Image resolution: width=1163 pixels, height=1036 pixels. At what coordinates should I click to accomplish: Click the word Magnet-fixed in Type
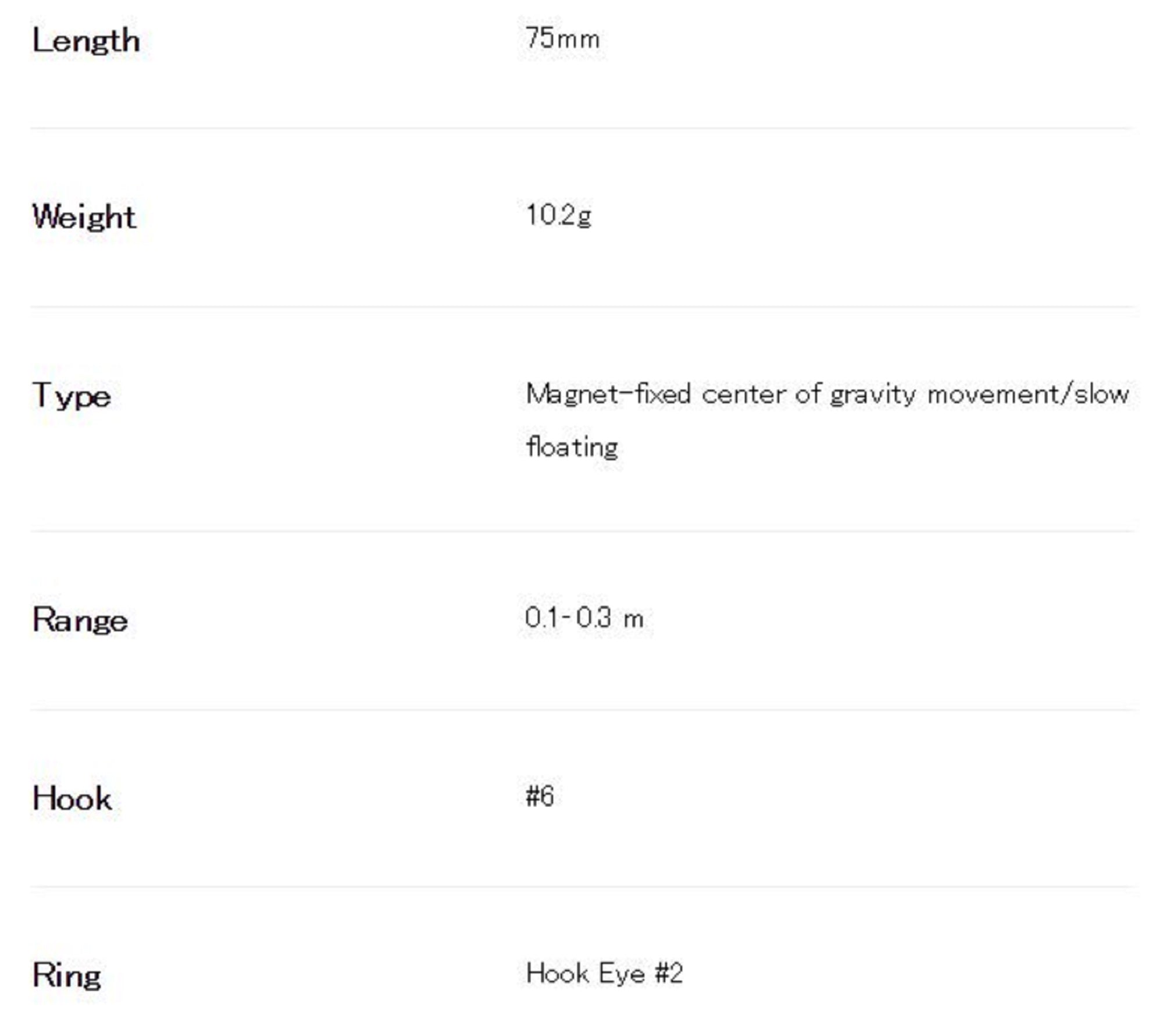tap(608, 394)
